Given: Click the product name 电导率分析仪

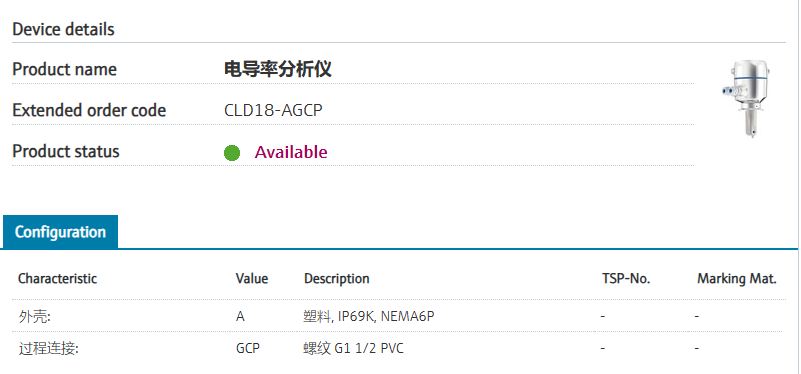Looking at the screenshot, I should (278, 69).
